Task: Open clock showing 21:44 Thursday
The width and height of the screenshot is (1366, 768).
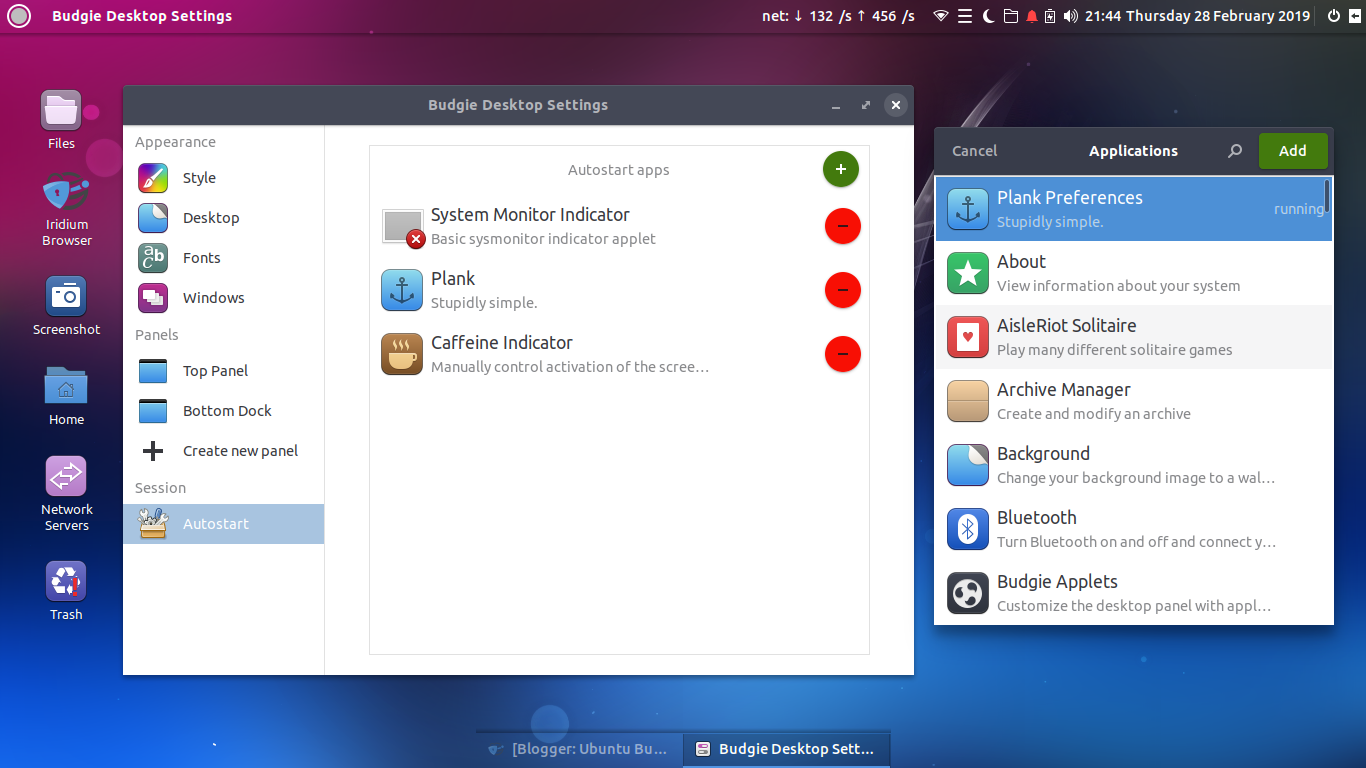Action: 1198,16
